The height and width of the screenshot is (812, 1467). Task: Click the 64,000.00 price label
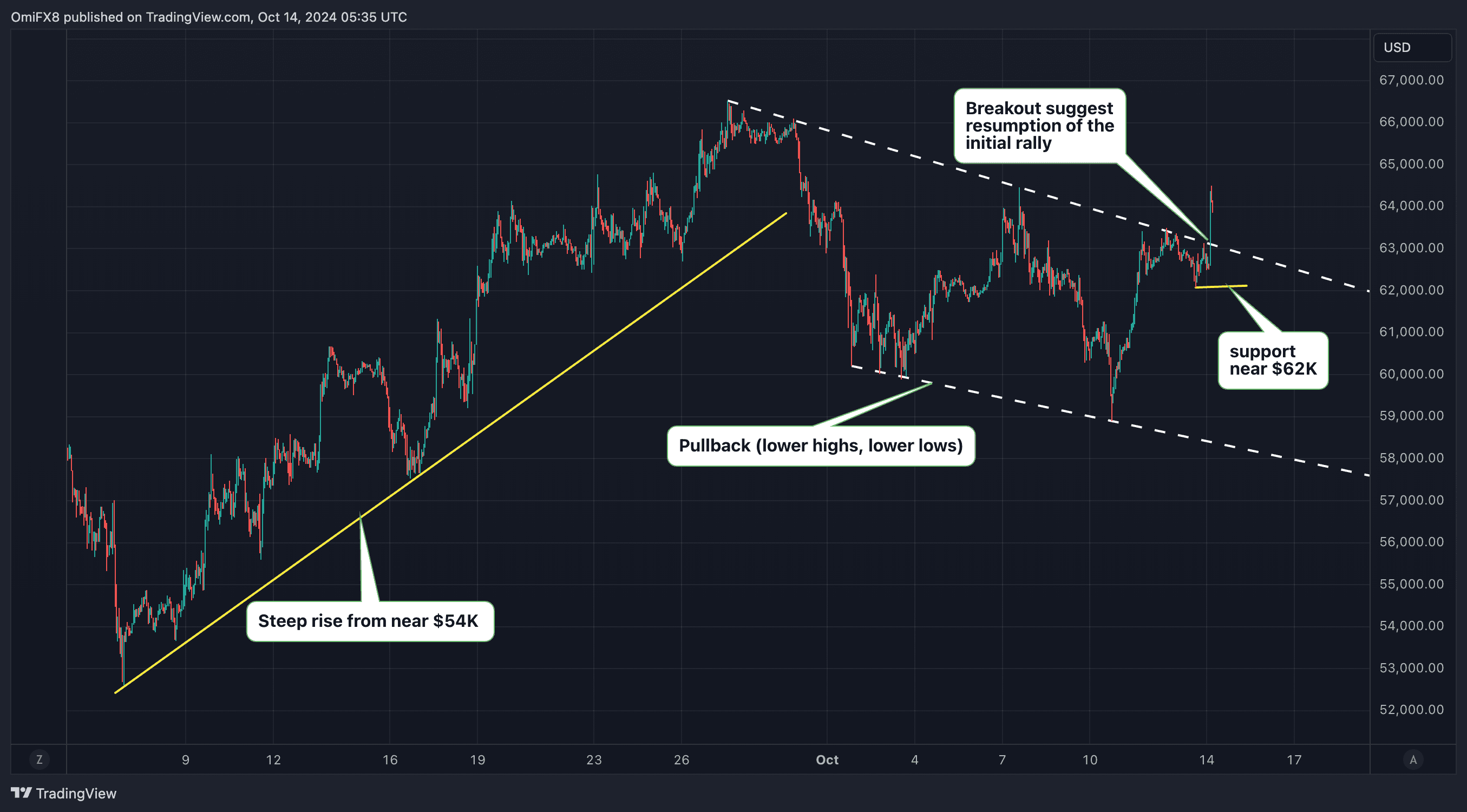pos(1412,206)
